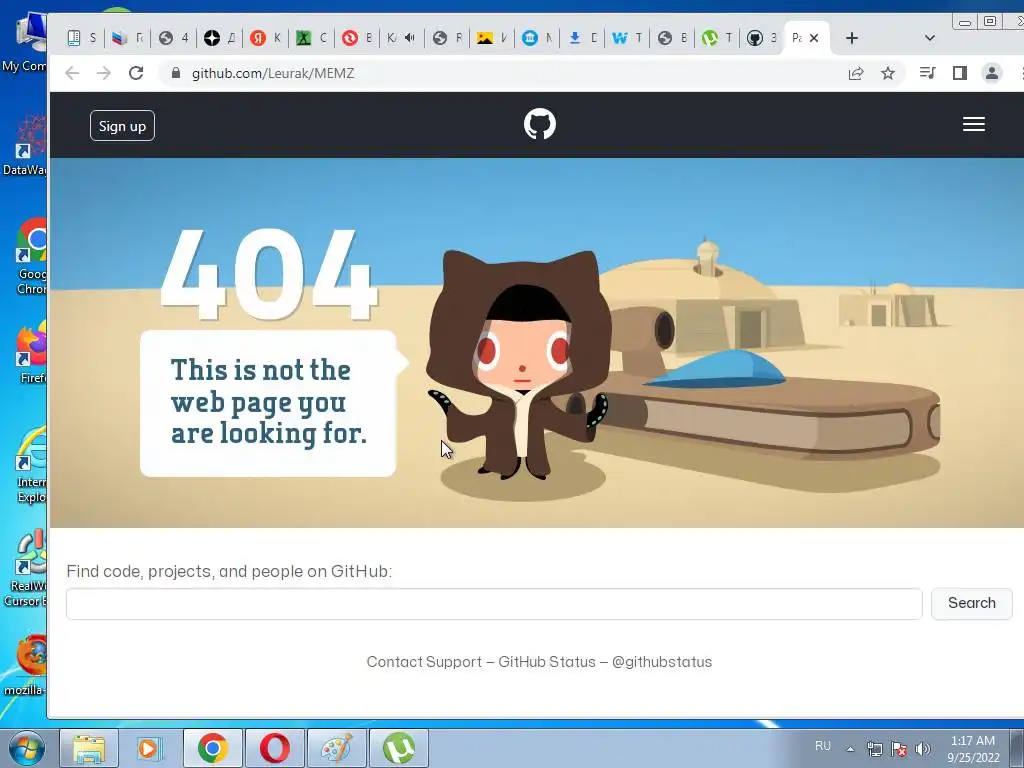Go forward with the forward arrow
The height and width of the screenshot is (768, 1024).
pos(104,73)
